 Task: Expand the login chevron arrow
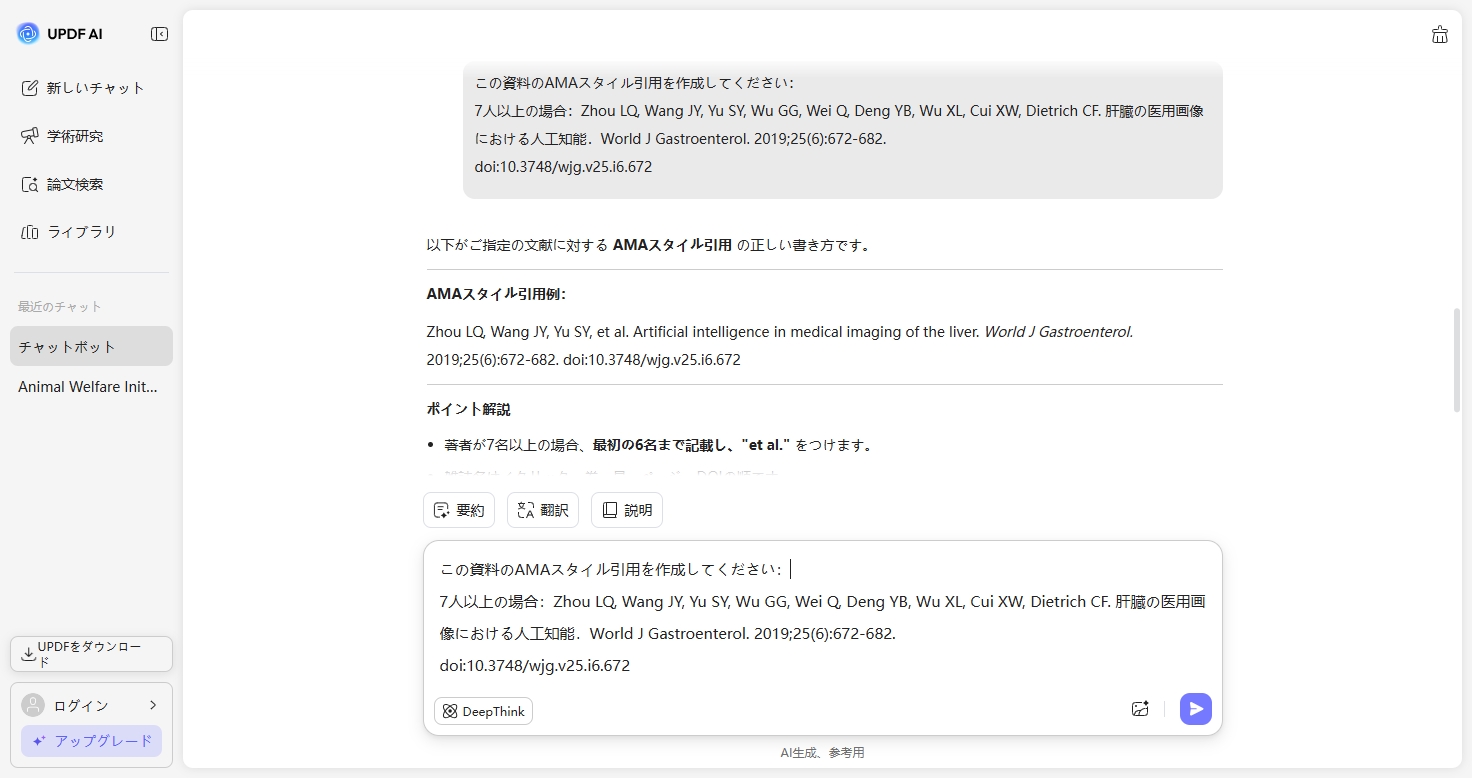click(153, 705)
